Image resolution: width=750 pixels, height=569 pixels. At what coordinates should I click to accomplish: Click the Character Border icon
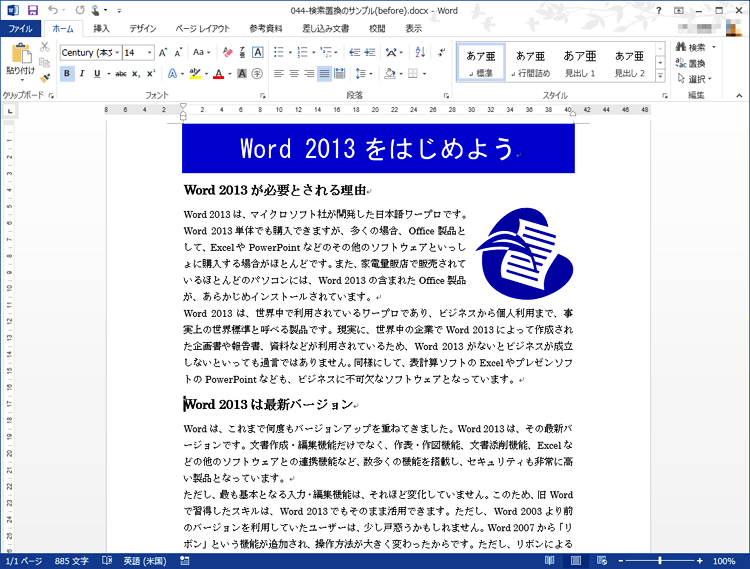point(257,53)
